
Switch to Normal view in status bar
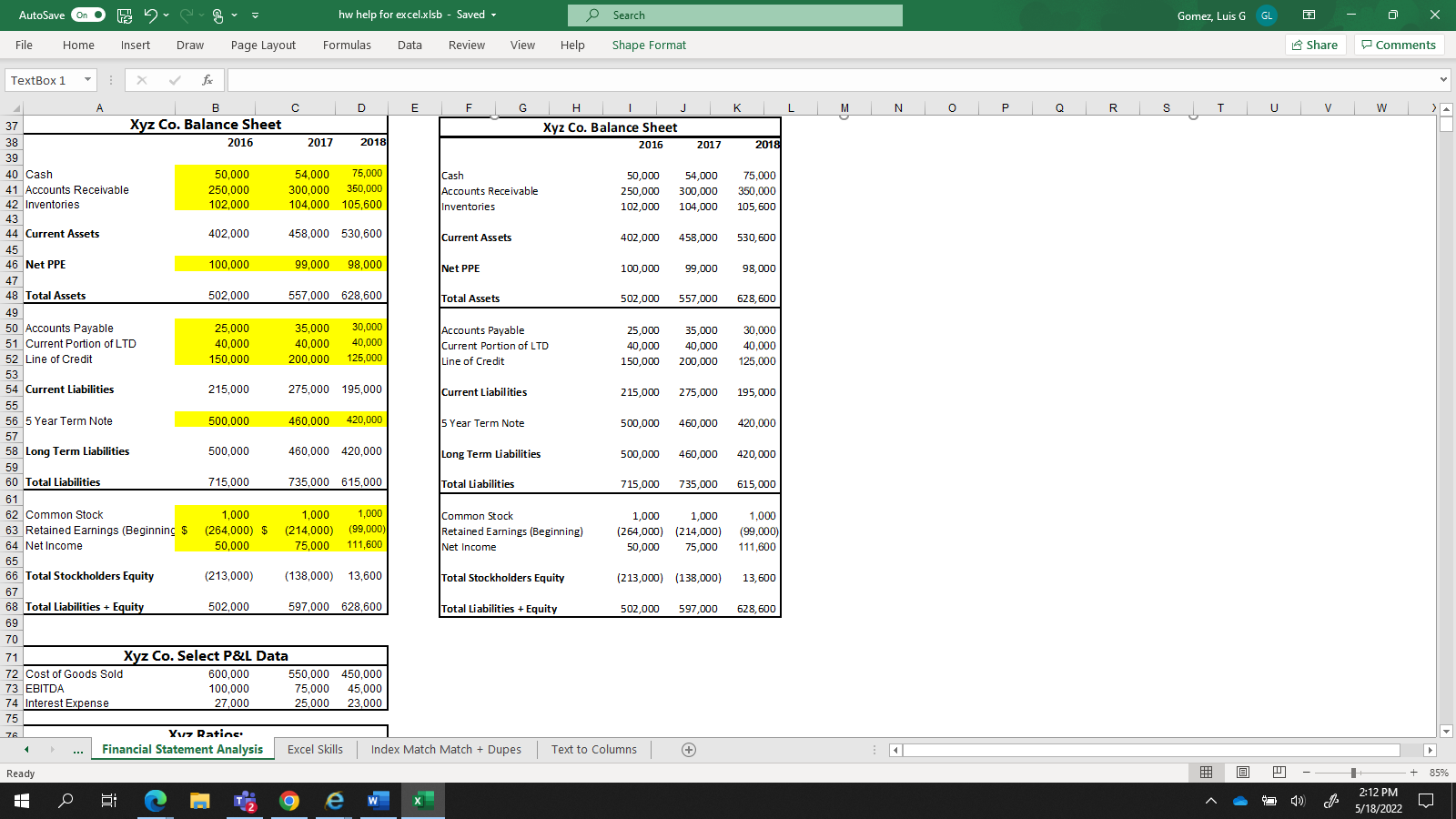tap(1207, 773)
